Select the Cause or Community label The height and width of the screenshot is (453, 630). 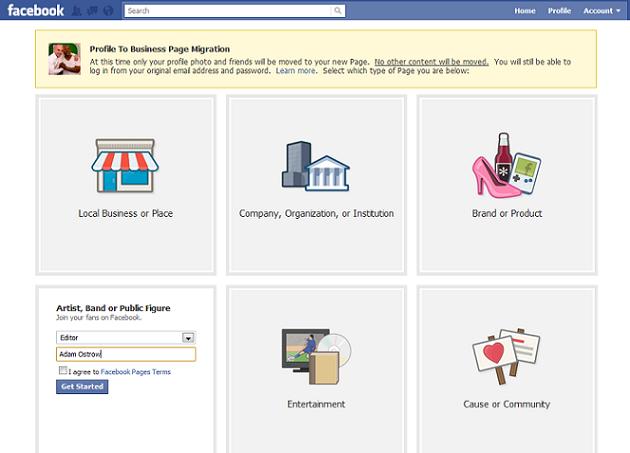click(507, 404)
